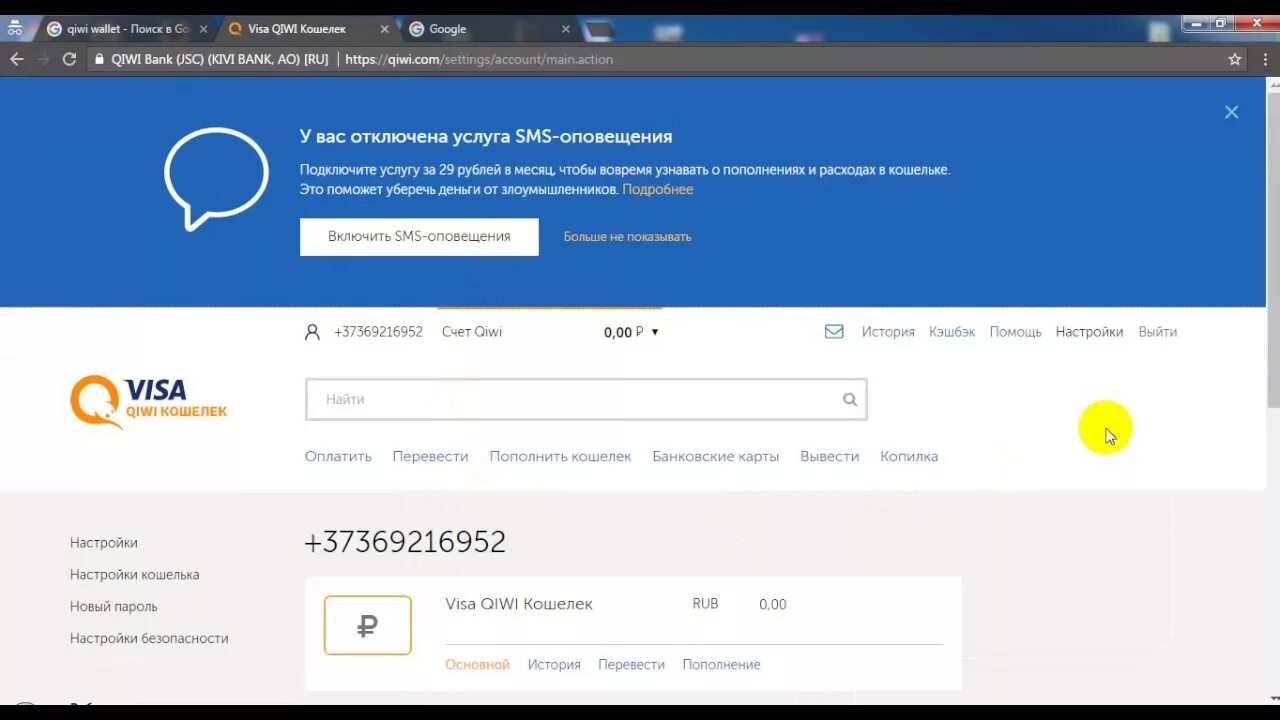Click the large +37369216952 heading

coord(405,542)
